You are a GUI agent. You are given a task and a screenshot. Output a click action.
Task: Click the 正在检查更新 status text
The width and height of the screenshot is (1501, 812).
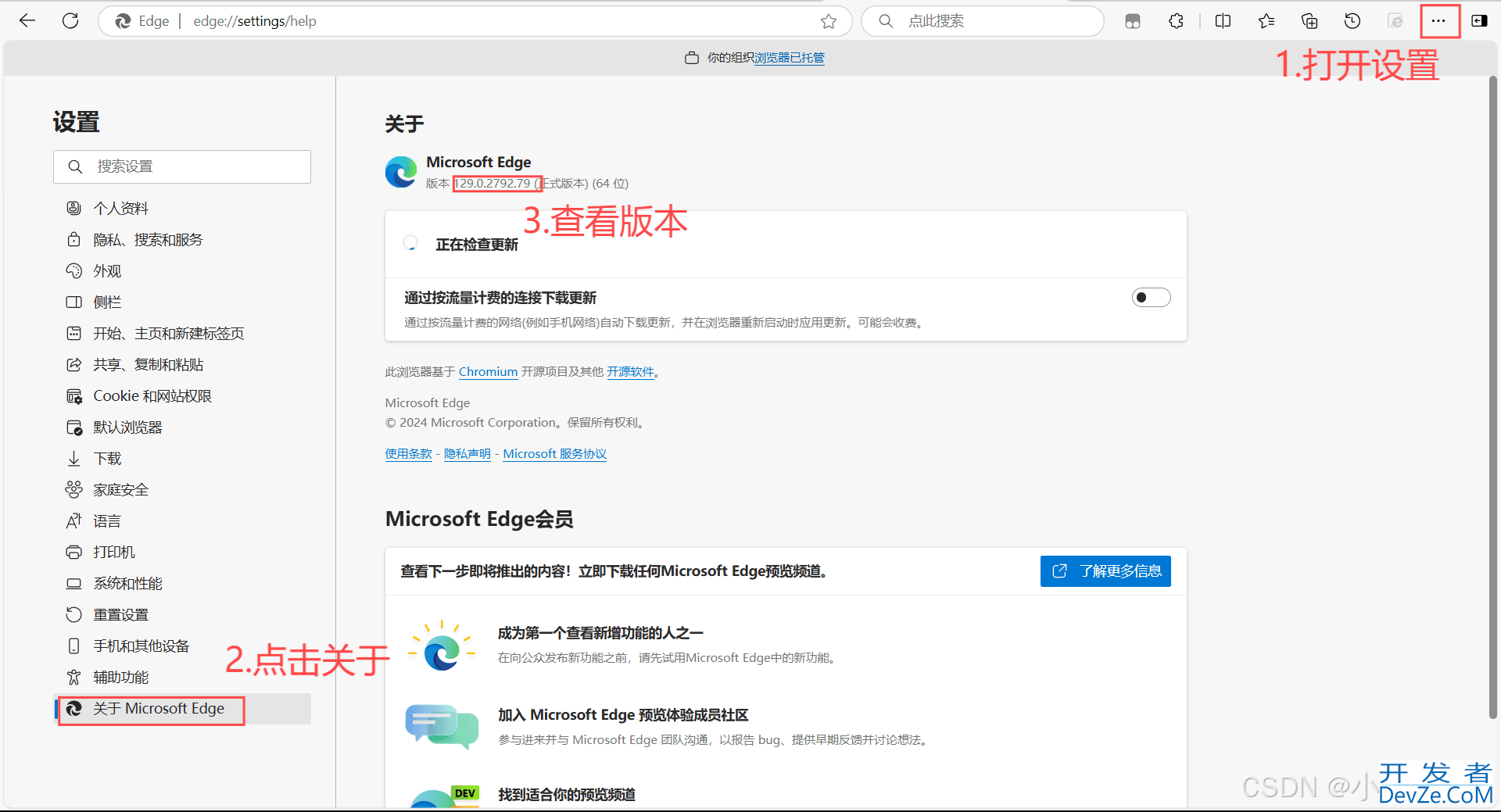(477, 245)
